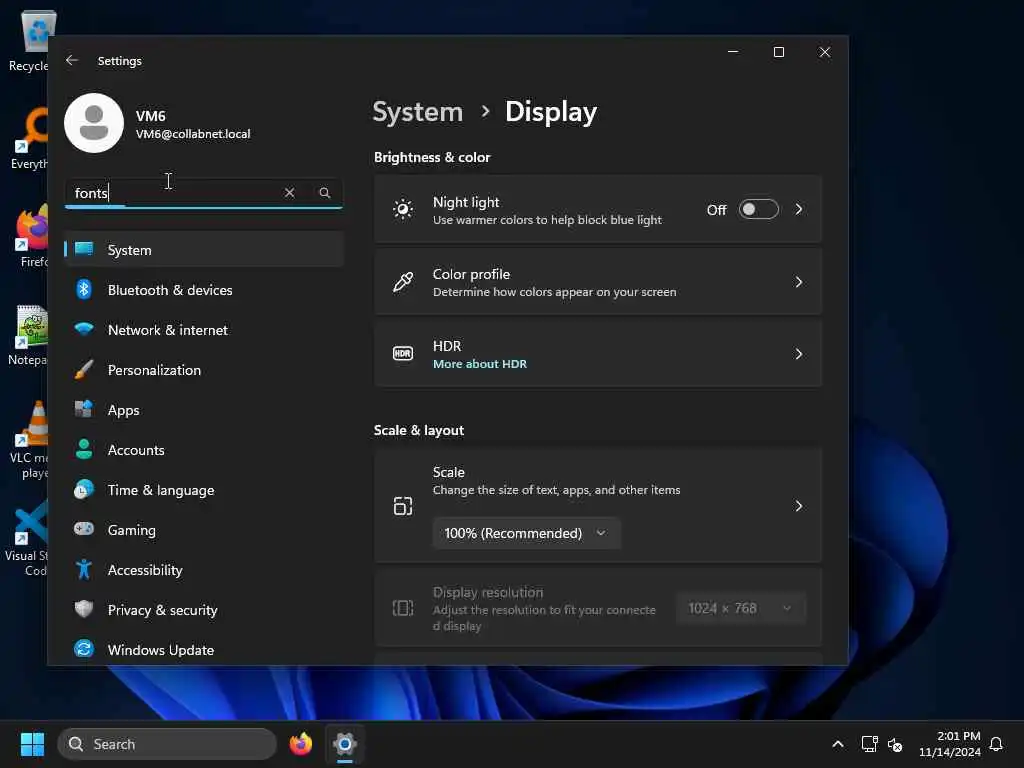
Task: Open the Recycle Bin desktop icon
Action: (x=27, y=40)
